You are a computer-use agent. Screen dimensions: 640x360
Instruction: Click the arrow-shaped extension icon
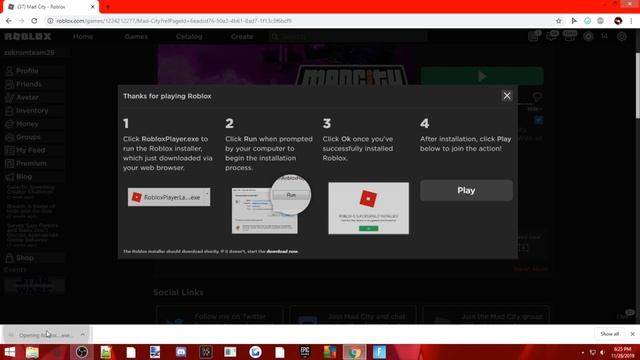[x=574, y=21]
